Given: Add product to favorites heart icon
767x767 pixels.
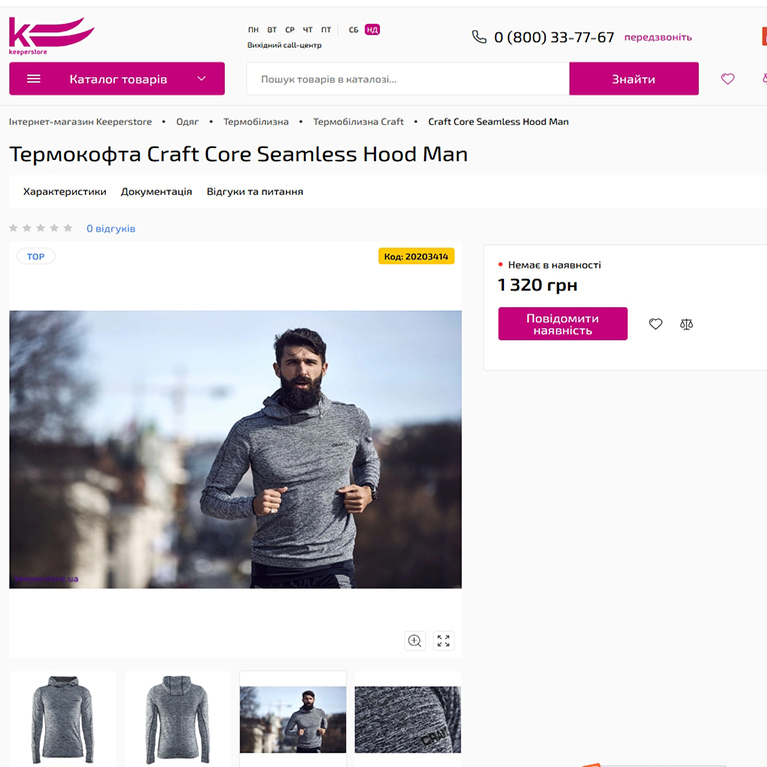Looking at the screenshot, I should (655, 324).
